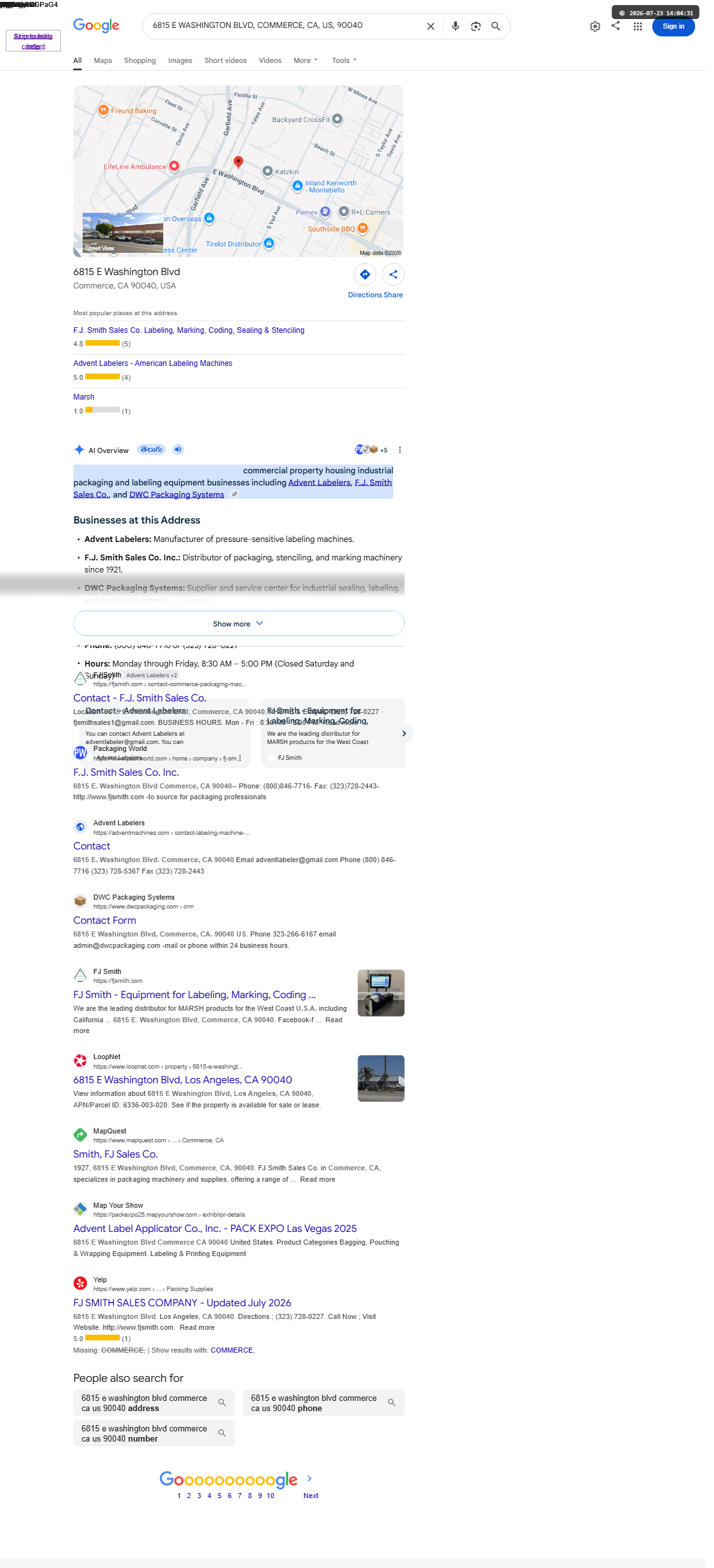Click the Pemex map marker
The width and height of the screenshot is (714, 1568).
click(325, 212)
